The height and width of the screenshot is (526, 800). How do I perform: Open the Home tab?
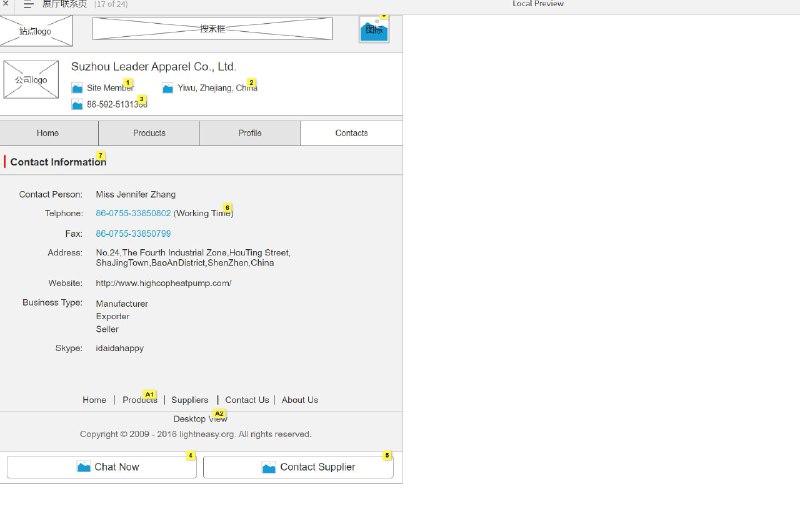click(48, 133)
